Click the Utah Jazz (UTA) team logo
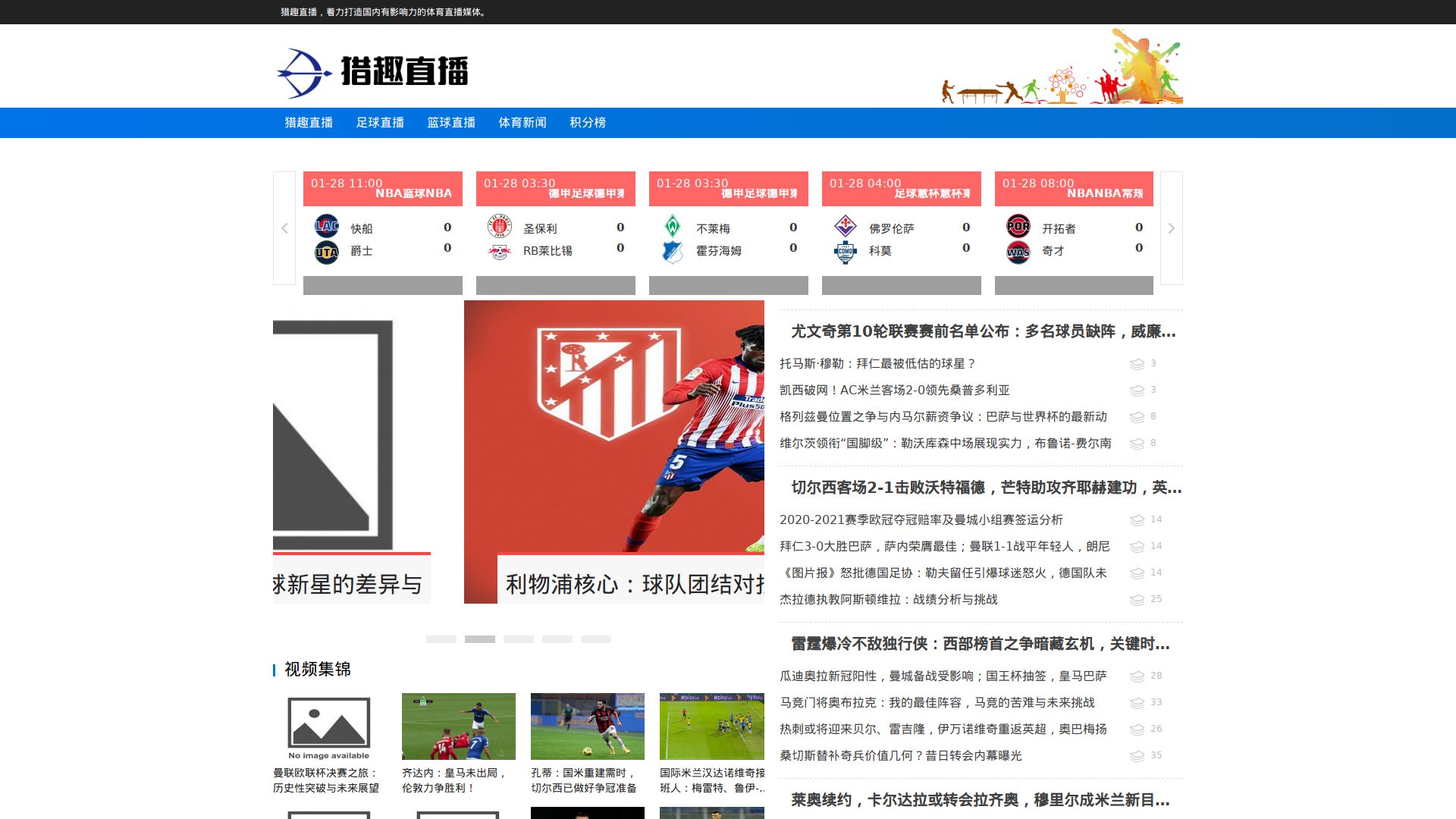 pyautogui.click(x=326, y=252)
